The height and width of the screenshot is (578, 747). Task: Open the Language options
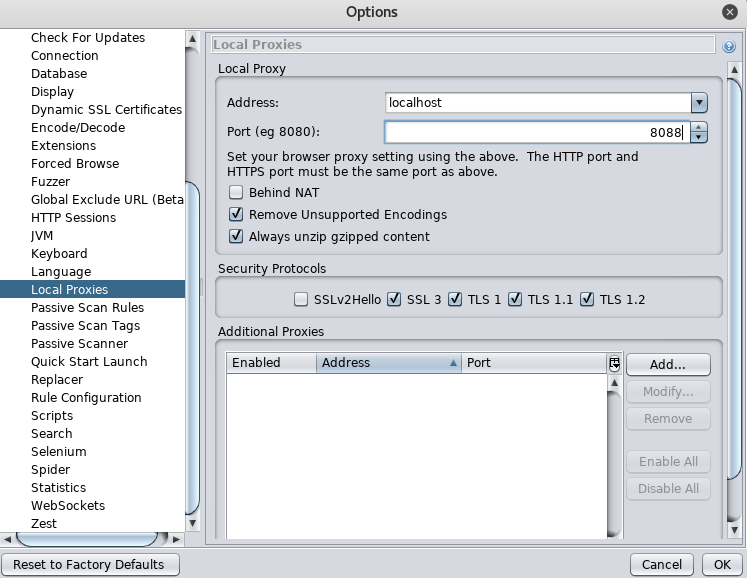[61, 272]
